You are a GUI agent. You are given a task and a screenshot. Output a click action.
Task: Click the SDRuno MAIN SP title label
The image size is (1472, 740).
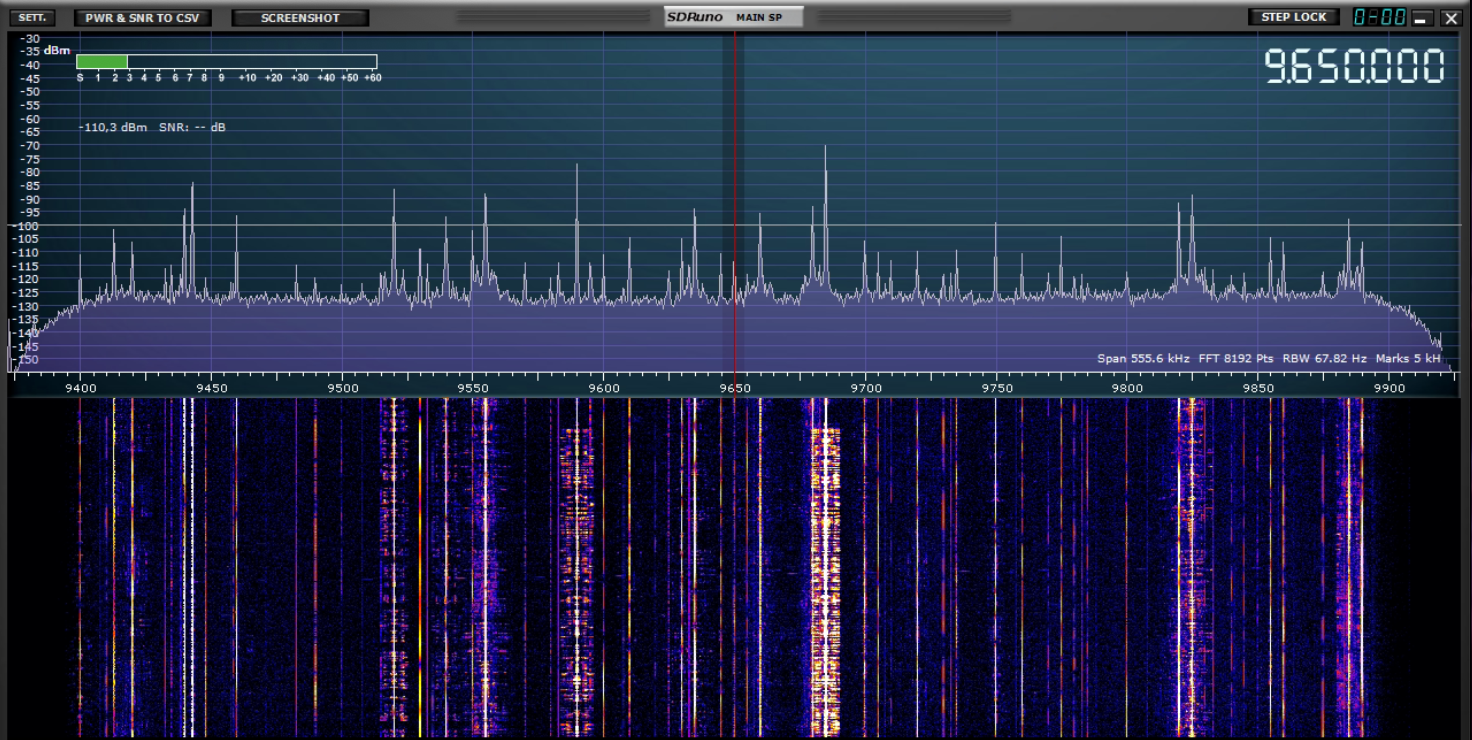pos(733,17)
